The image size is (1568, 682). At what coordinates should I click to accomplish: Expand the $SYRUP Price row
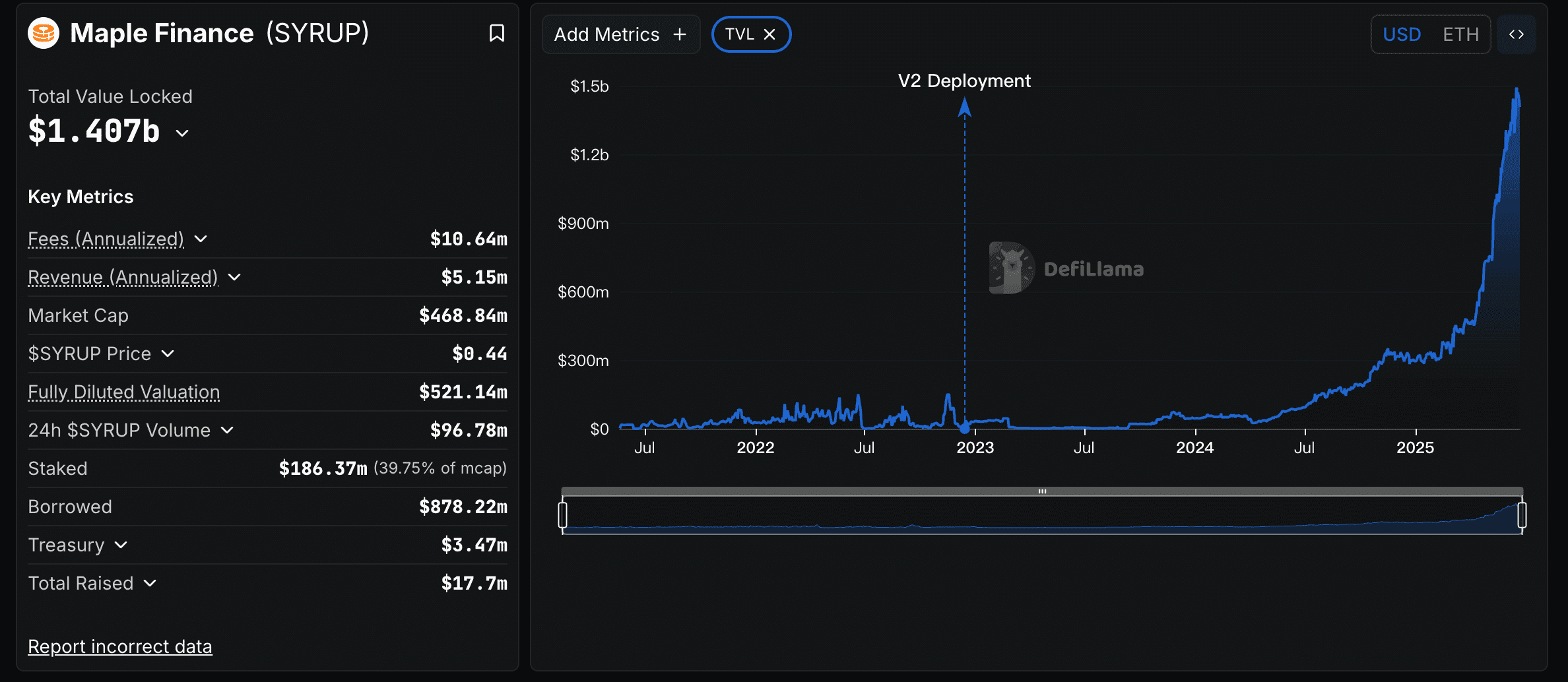coord(168,354)
